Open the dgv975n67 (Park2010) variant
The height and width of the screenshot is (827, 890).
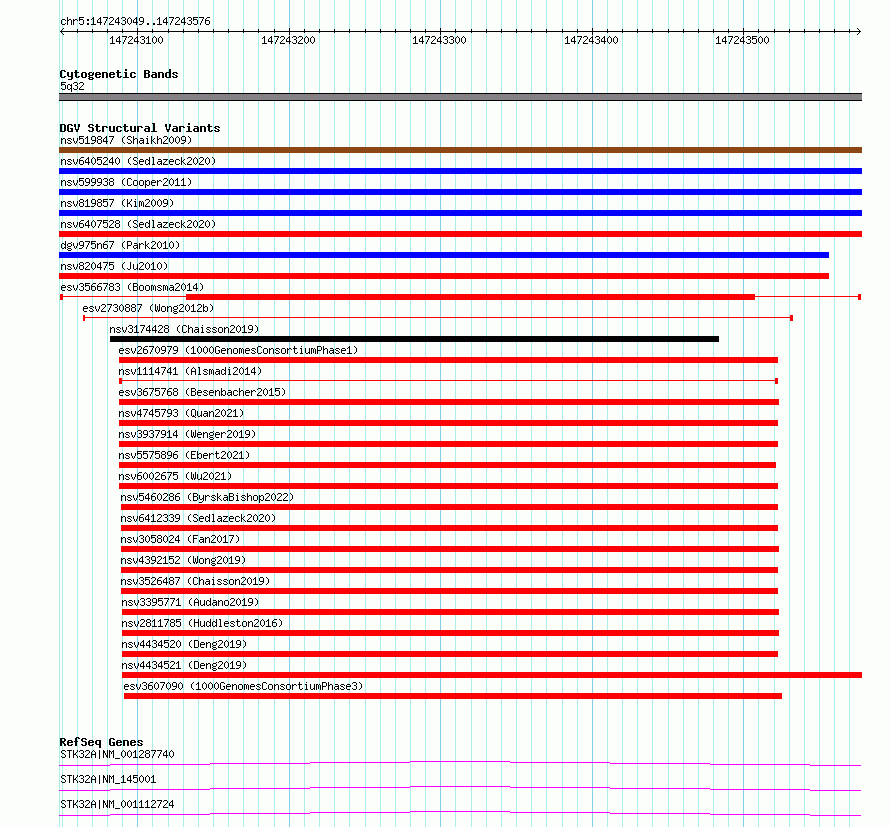click(x=120, y=245)
